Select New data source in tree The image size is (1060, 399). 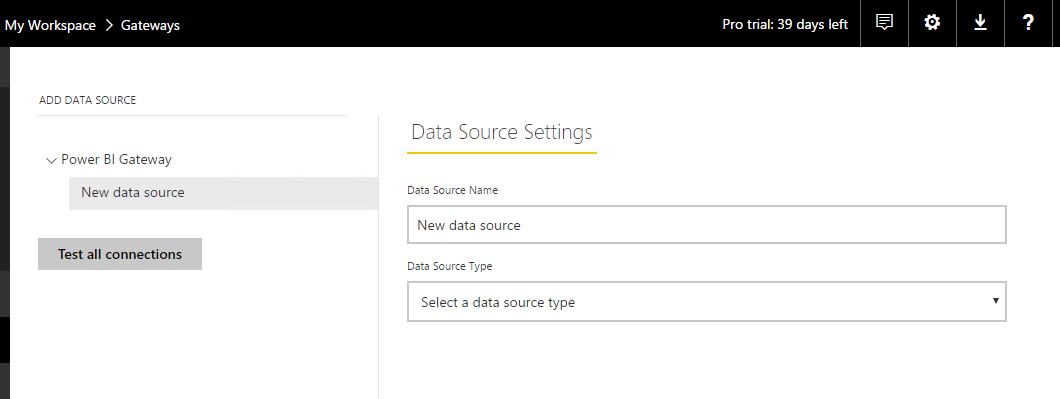point(223,193)
